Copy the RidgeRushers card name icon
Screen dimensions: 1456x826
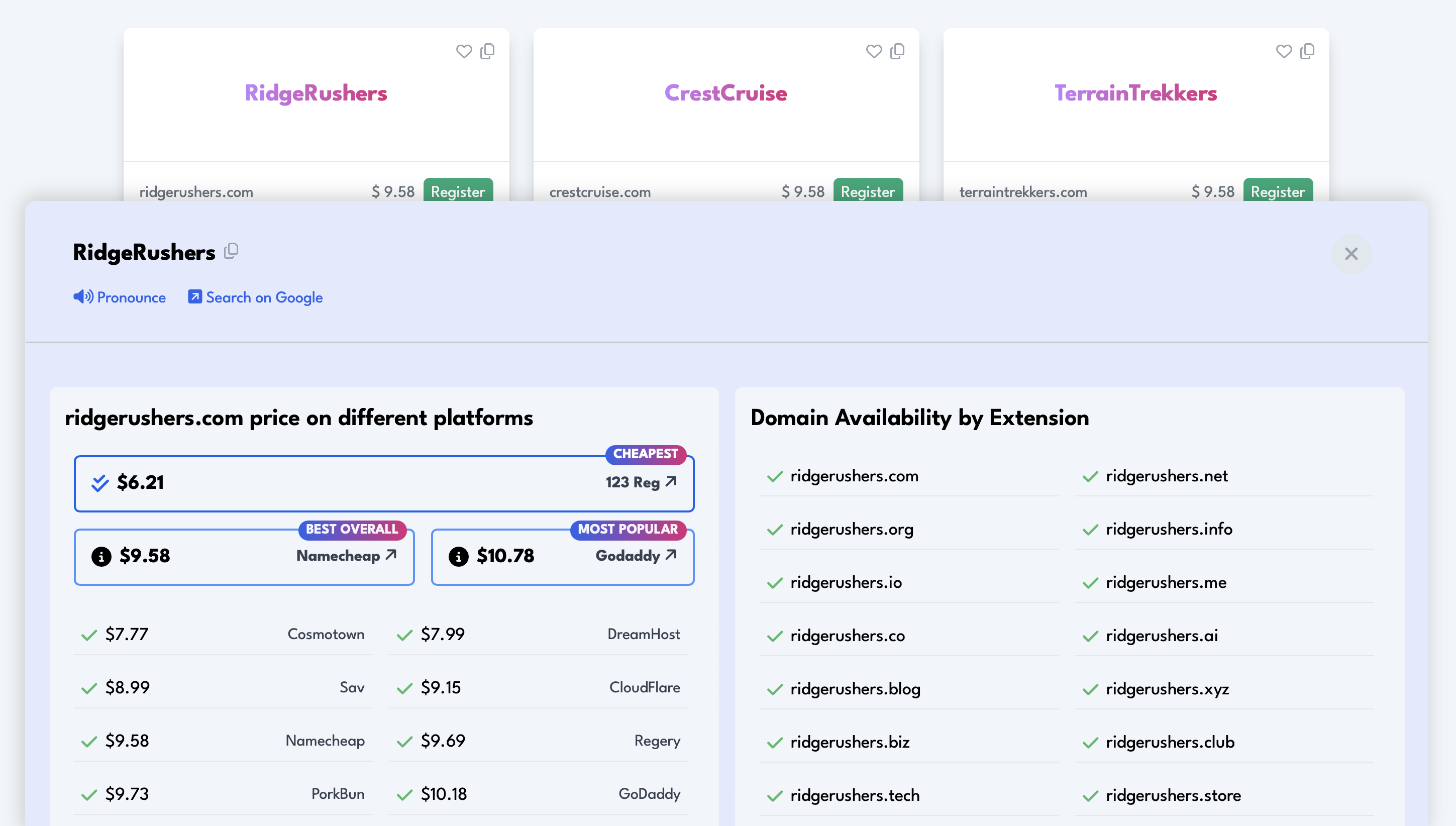pyautogui.click(x=487, y=52)
